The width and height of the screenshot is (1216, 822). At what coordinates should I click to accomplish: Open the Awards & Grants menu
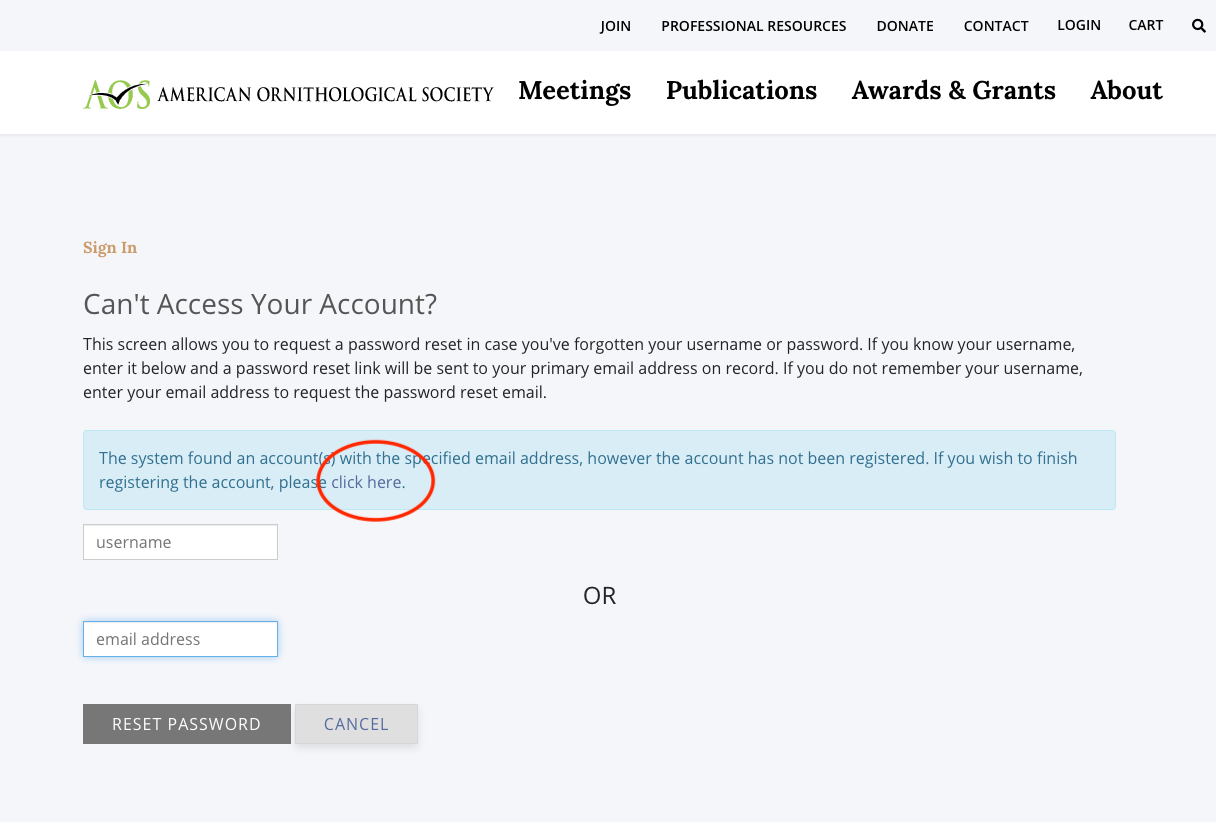point(953,91)
